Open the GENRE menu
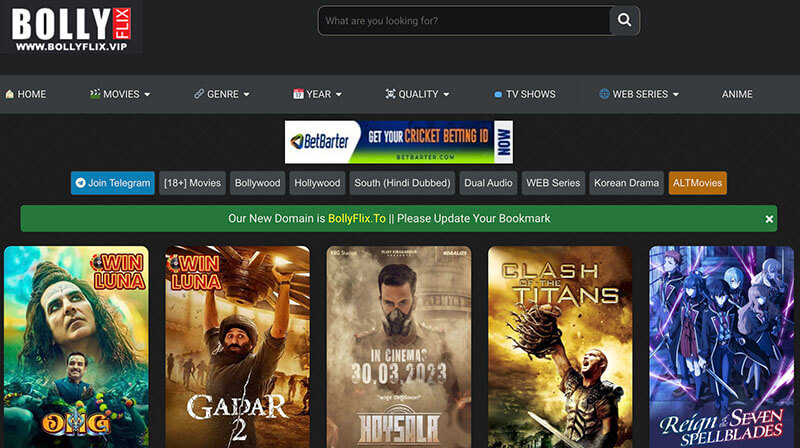Image resolution: width=800 pixels, height=448 pixels. pos(222,94)
